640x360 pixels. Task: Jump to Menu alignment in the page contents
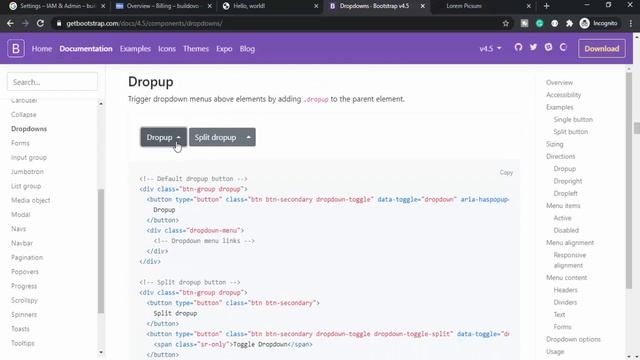point(570,243)
